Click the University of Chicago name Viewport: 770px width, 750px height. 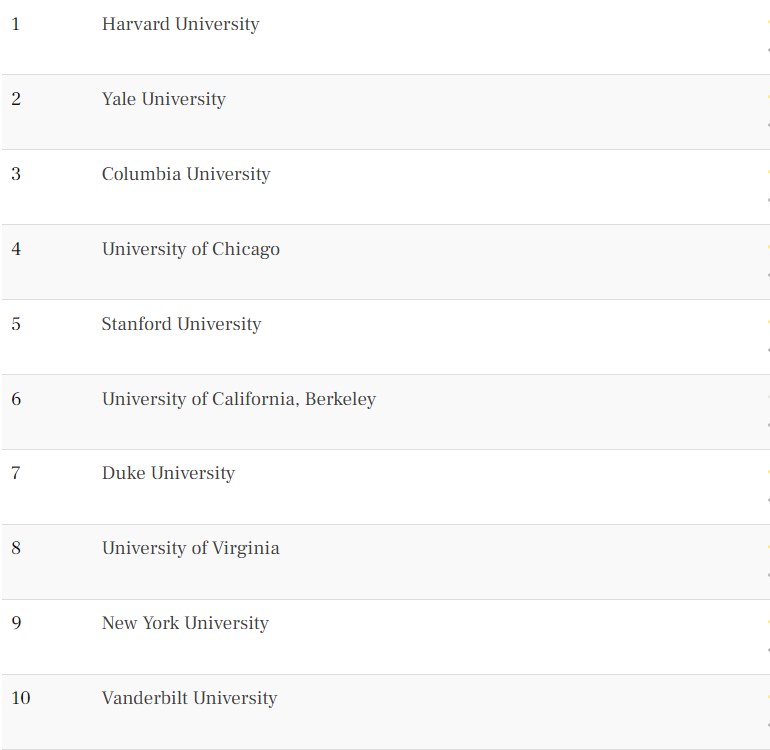[191, 250]
